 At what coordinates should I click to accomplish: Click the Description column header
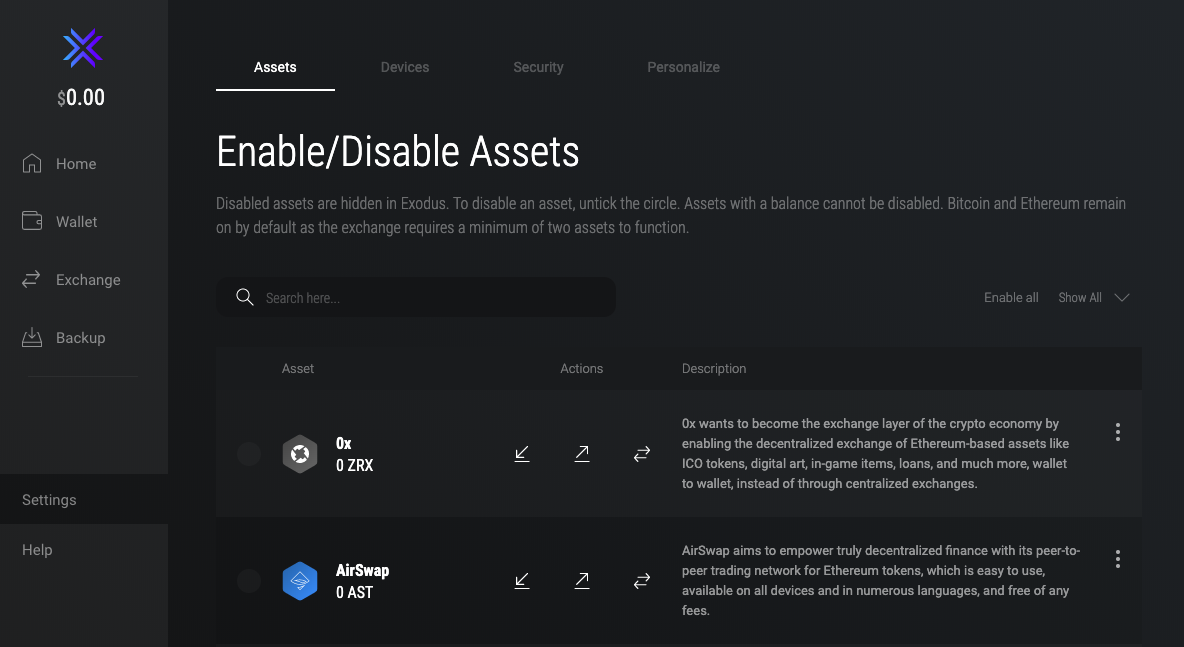[714, 368]
